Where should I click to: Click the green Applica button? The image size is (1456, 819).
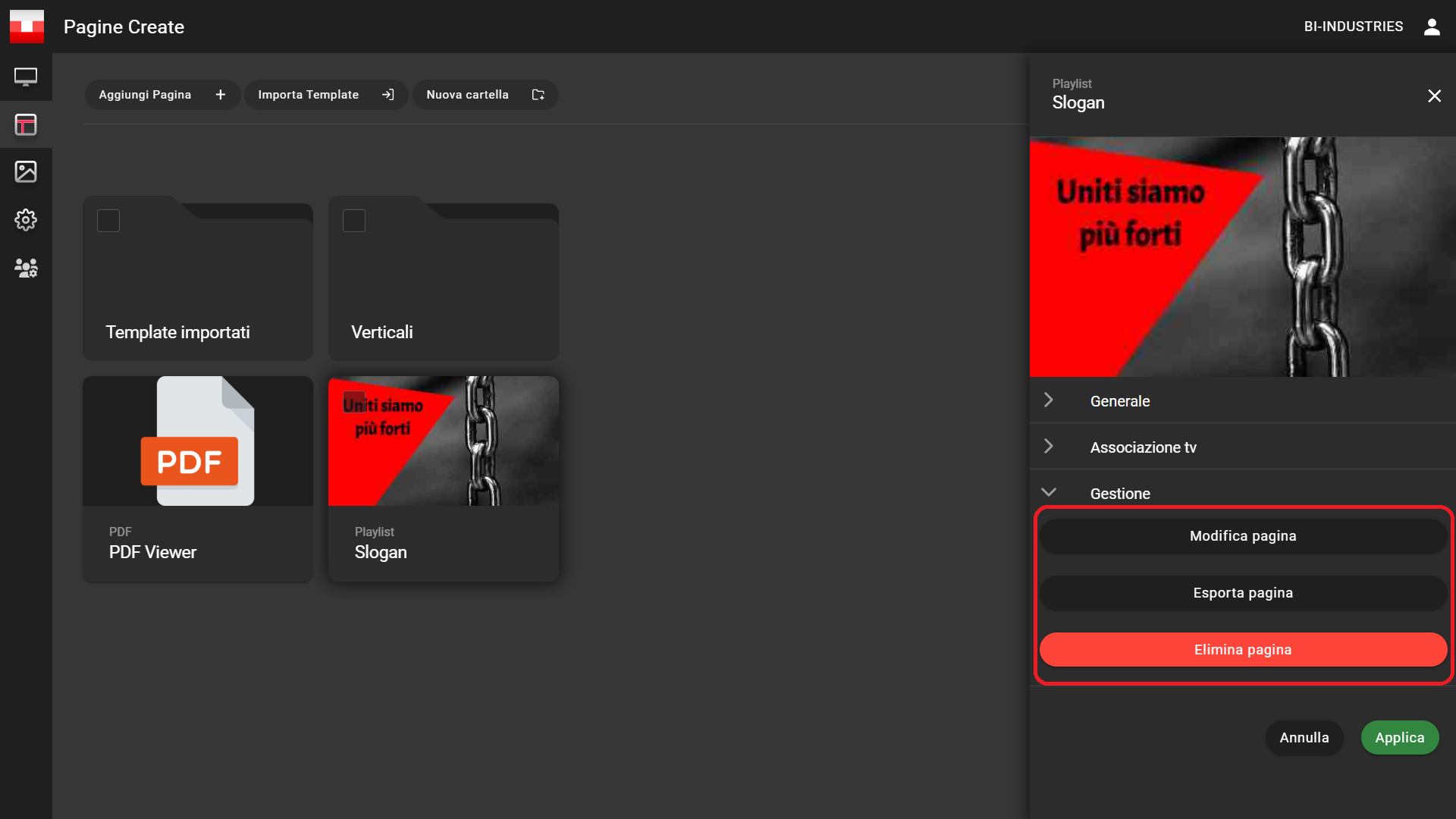tap(1399, 737)
